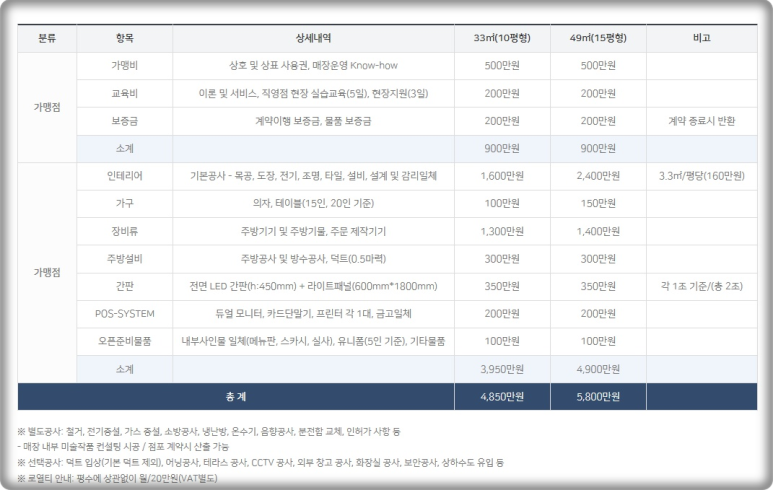Click the '※ 로열티 안내' footnote line
The height and width of the screenshot is (490, 773).
point(117,479)
